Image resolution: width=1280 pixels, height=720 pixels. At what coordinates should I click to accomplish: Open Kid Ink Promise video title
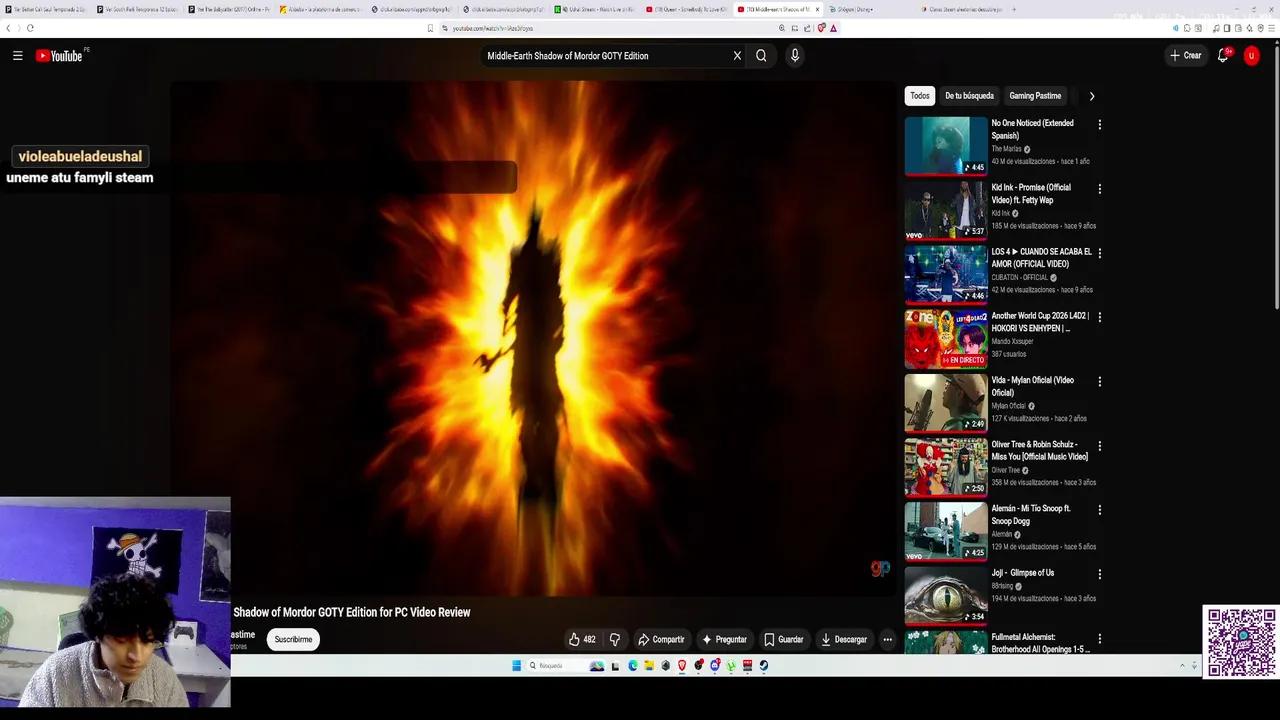coord(1031,194)
